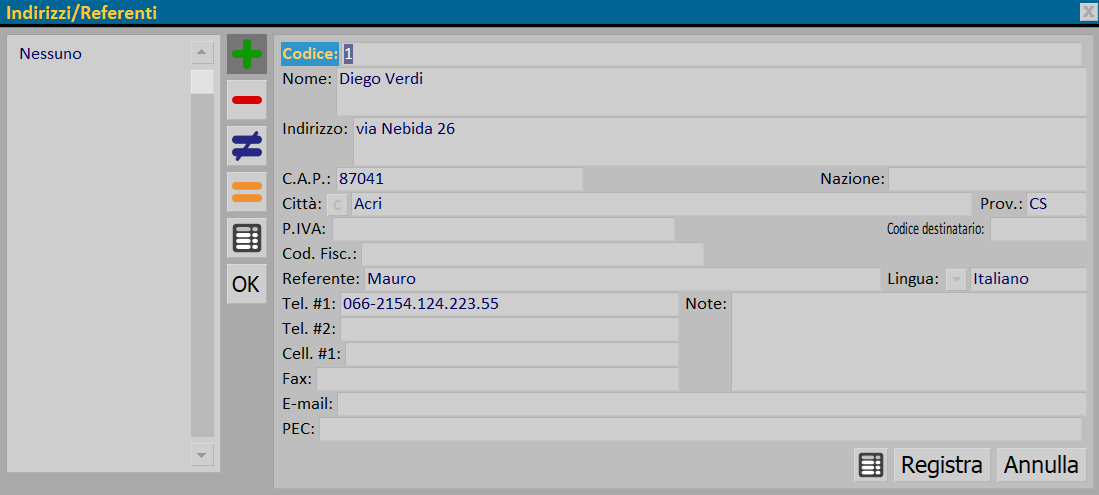Select the Codice destinatario field
The height and width of the screenshot is (495, 1099).
[1037, 230]
